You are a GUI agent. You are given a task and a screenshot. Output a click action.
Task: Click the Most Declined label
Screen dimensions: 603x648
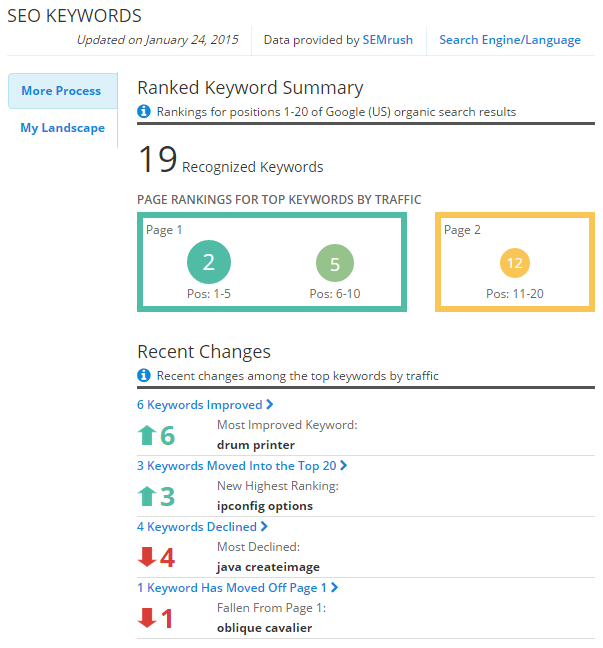point(258,547)
